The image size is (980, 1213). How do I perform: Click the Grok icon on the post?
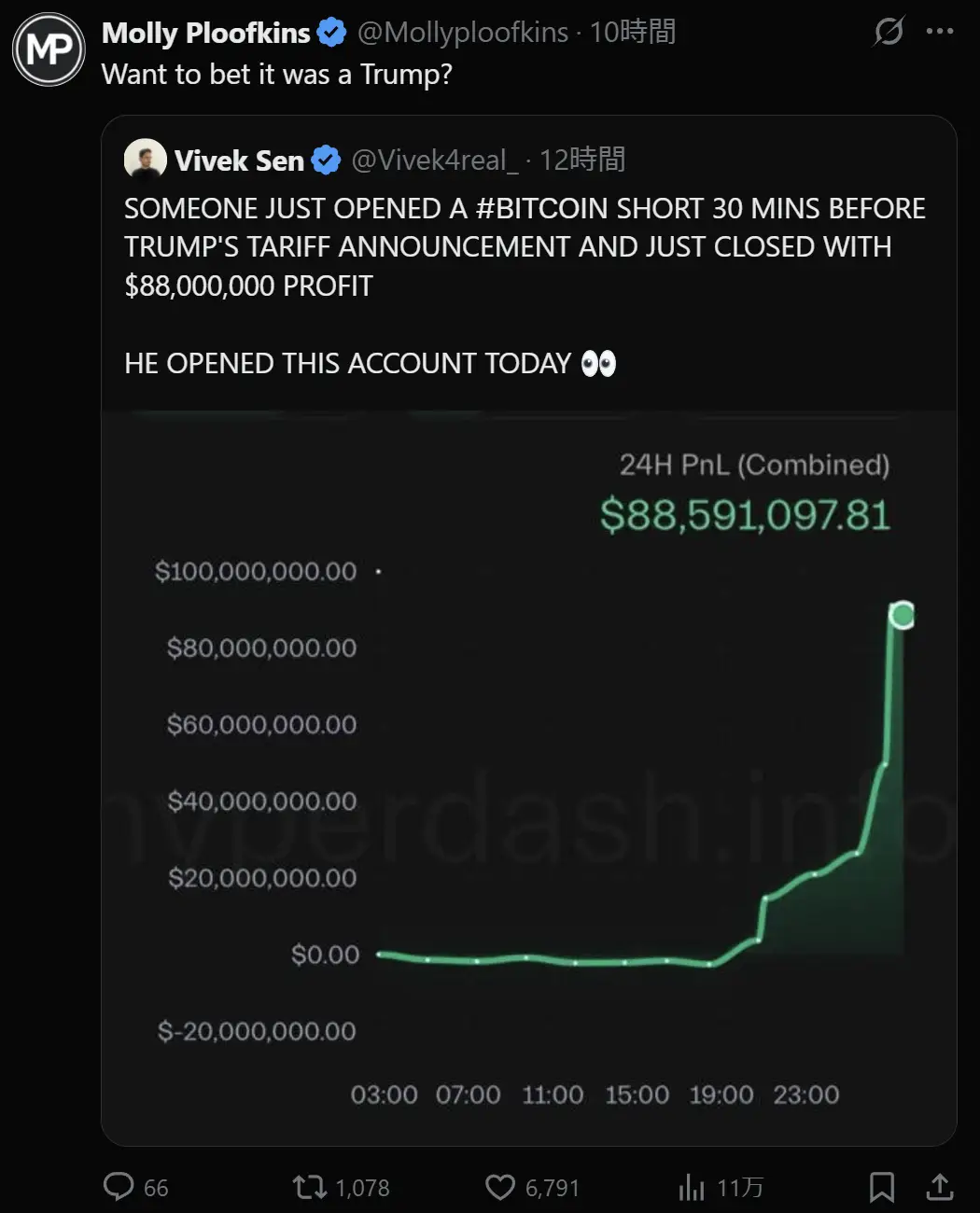[x=888, y=32]
